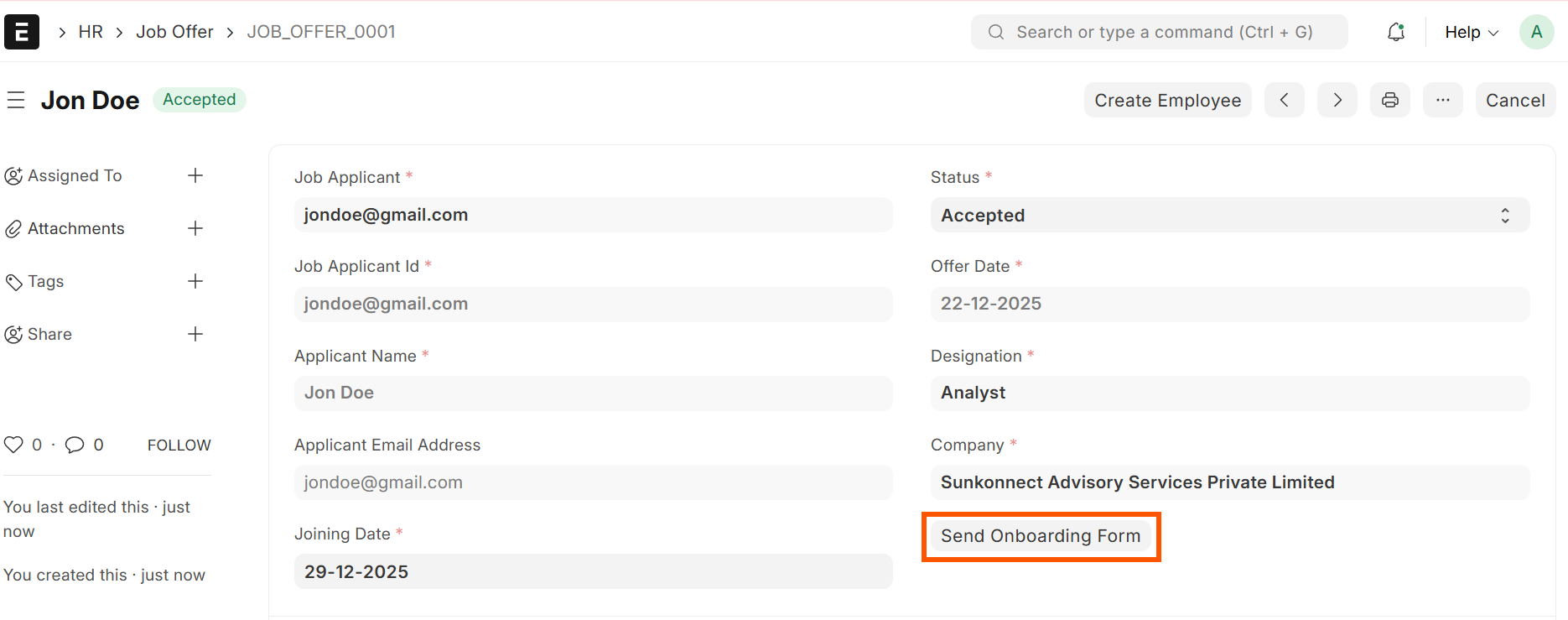Add an attachment with plus icon
The height and width of the screenshot is (620, 1568).
coord(195,228)
